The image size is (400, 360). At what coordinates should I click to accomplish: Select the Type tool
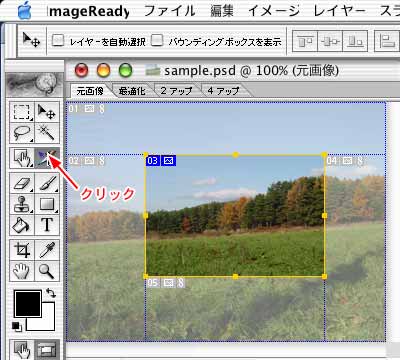click(47, 225)
